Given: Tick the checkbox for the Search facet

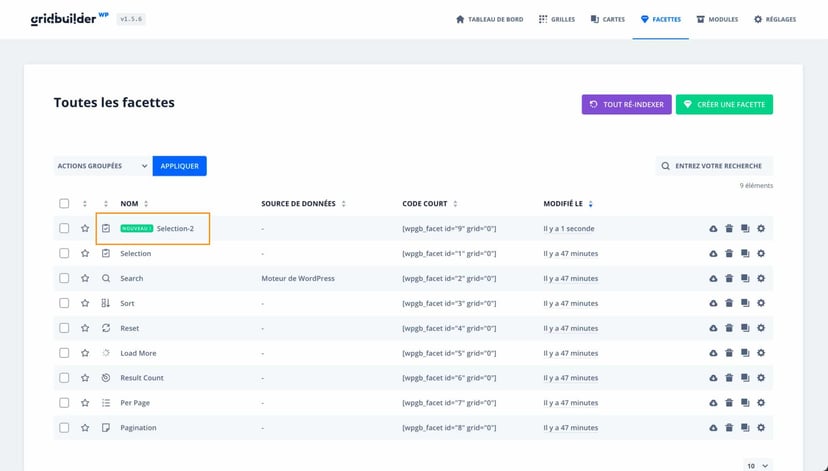Looking at the screenshot, I should point(64,279).
